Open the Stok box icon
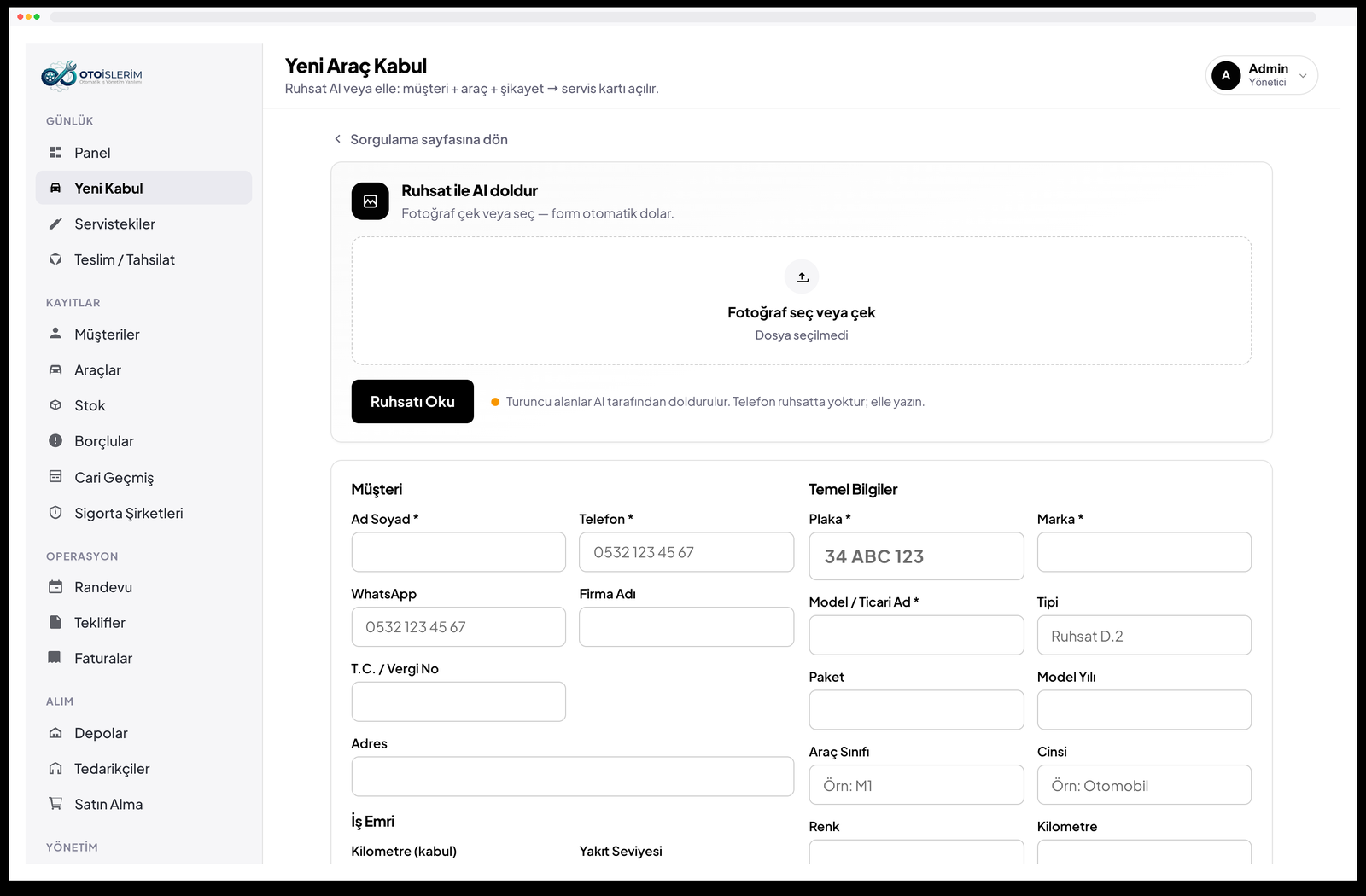Image resolution: width=1366 pixels, height=896 pixels. (x=55, y=405)
